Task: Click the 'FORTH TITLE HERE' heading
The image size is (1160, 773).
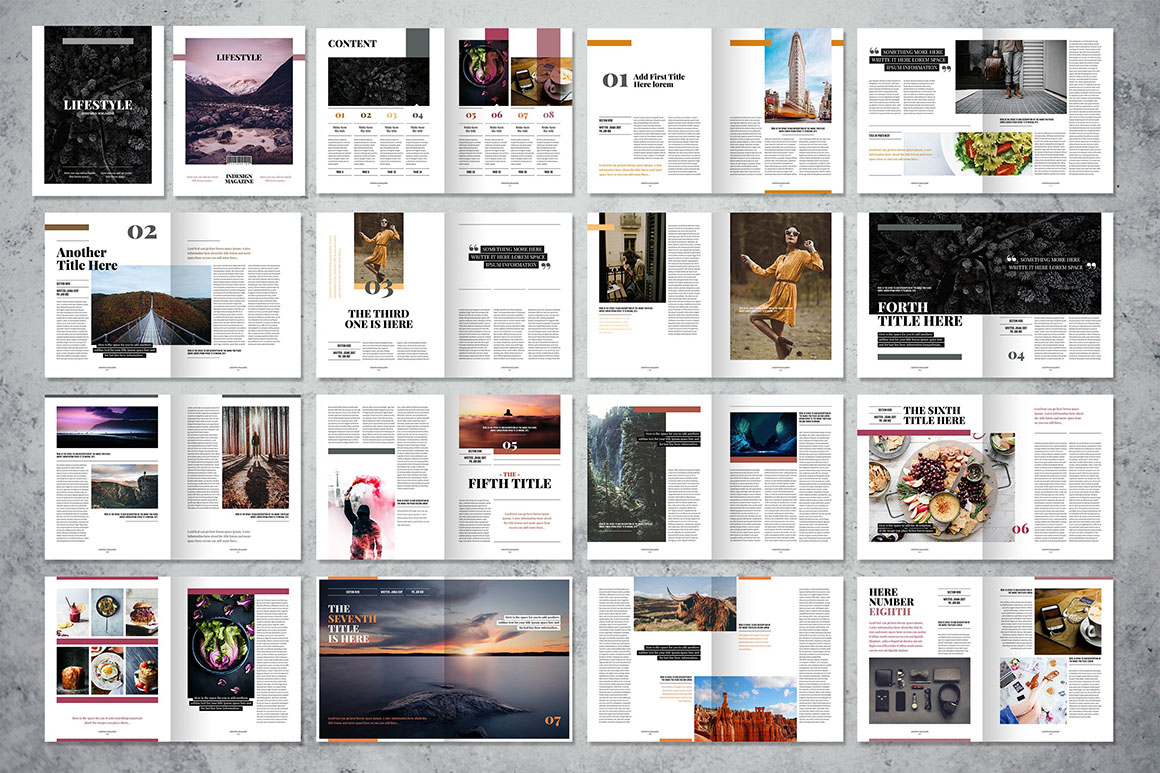Action: point(919,314)
